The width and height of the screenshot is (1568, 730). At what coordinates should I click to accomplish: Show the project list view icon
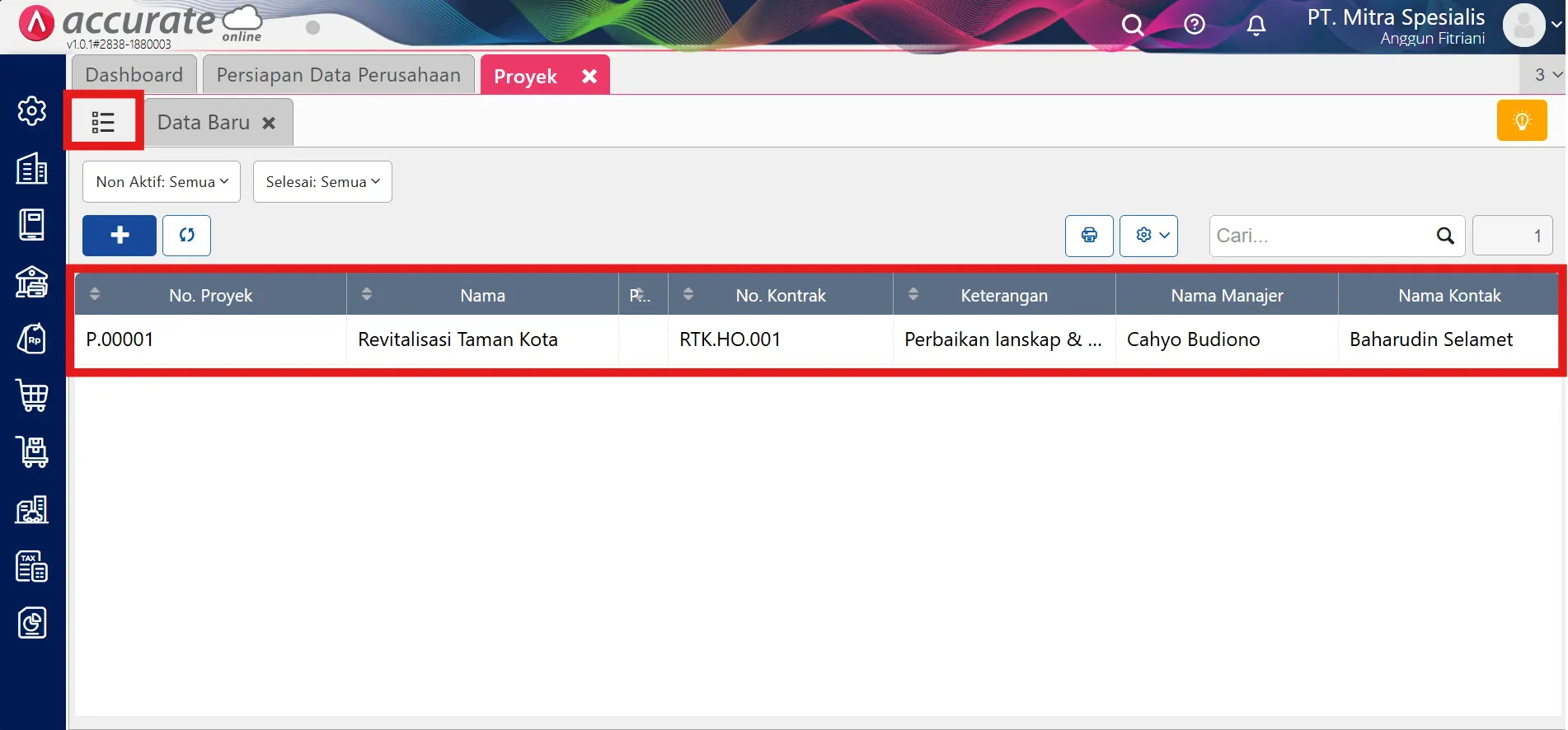click(x=103, y=122)
